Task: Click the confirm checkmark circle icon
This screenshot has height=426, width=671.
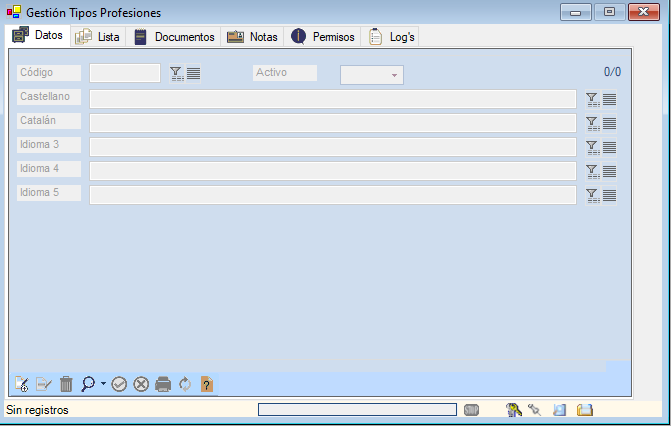Action: click(x=119, y=384)
